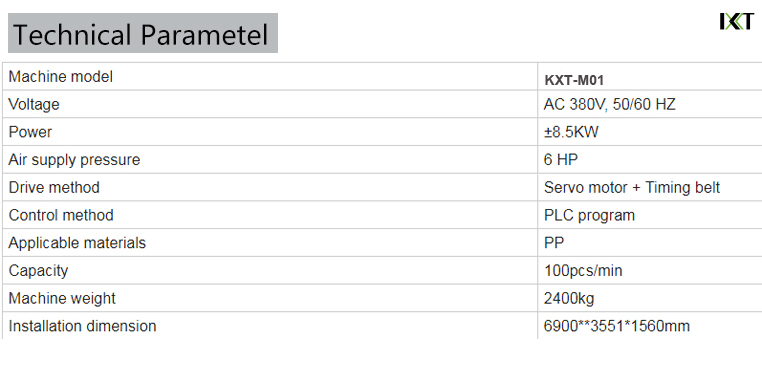Select the AC 380V, 50/60 HZ value

[609, 105]
